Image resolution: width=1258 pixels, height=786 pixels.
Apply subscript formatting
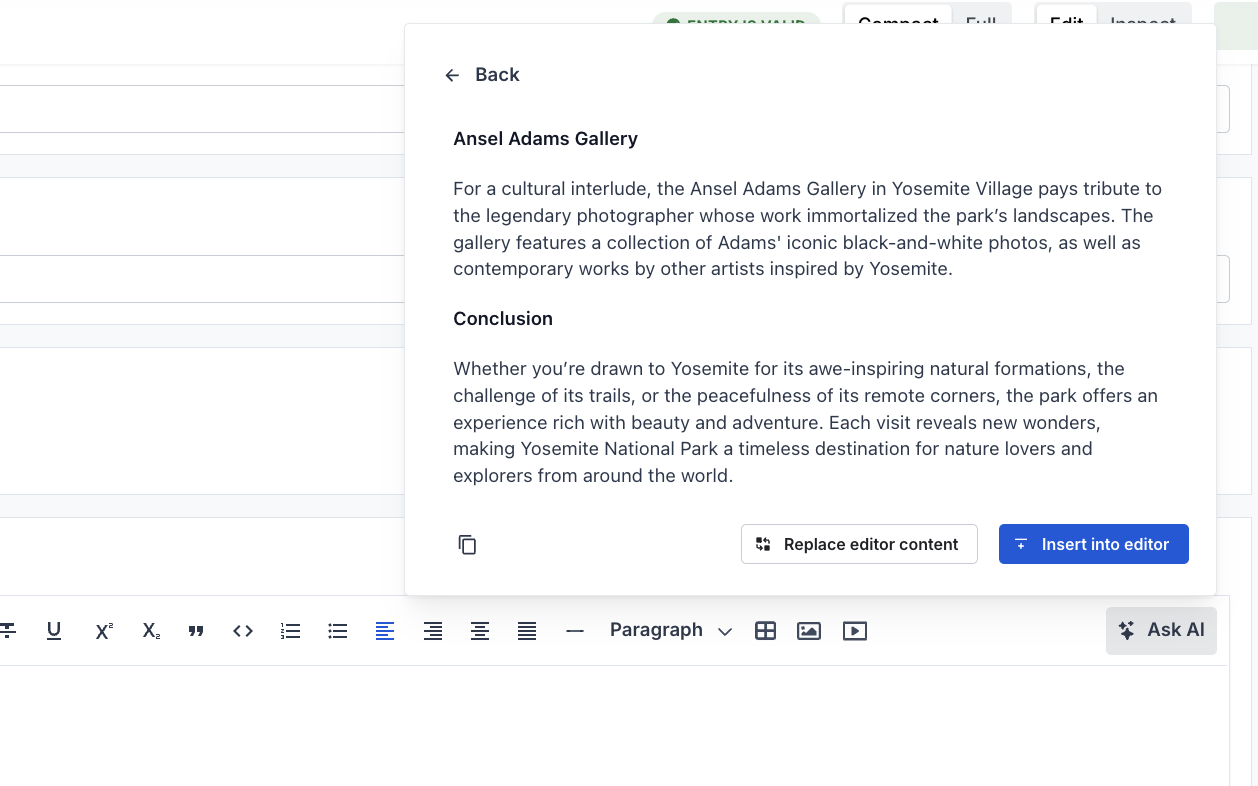(x=151, y=630)
